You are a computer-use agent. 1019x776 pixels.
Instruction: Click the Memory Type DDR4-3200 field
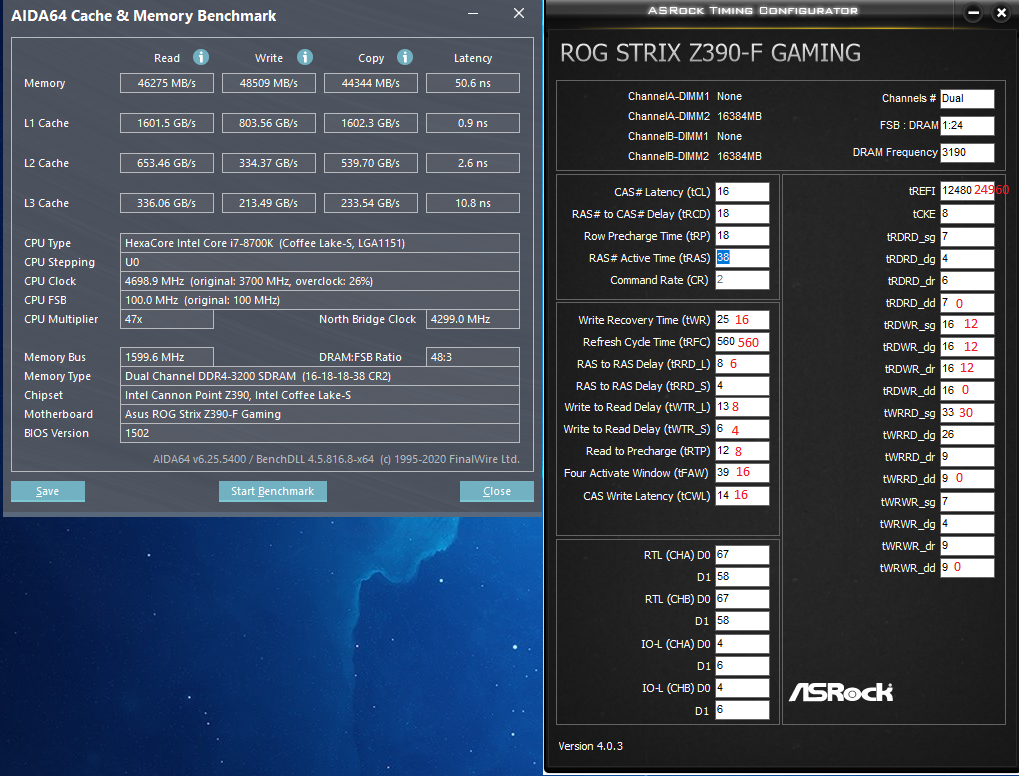coord(320,376)
